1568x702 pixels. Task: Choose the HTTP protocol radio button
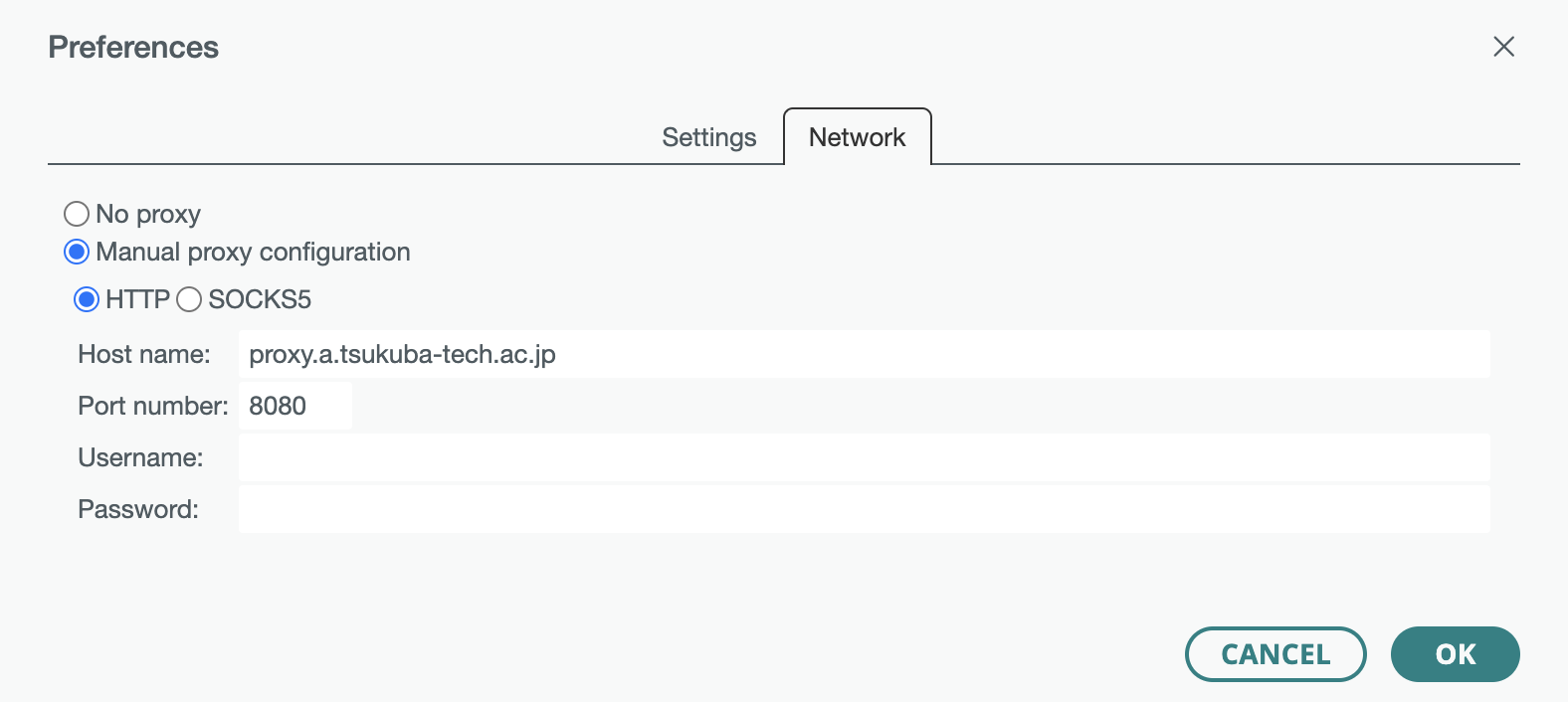(x=87, y=299)
